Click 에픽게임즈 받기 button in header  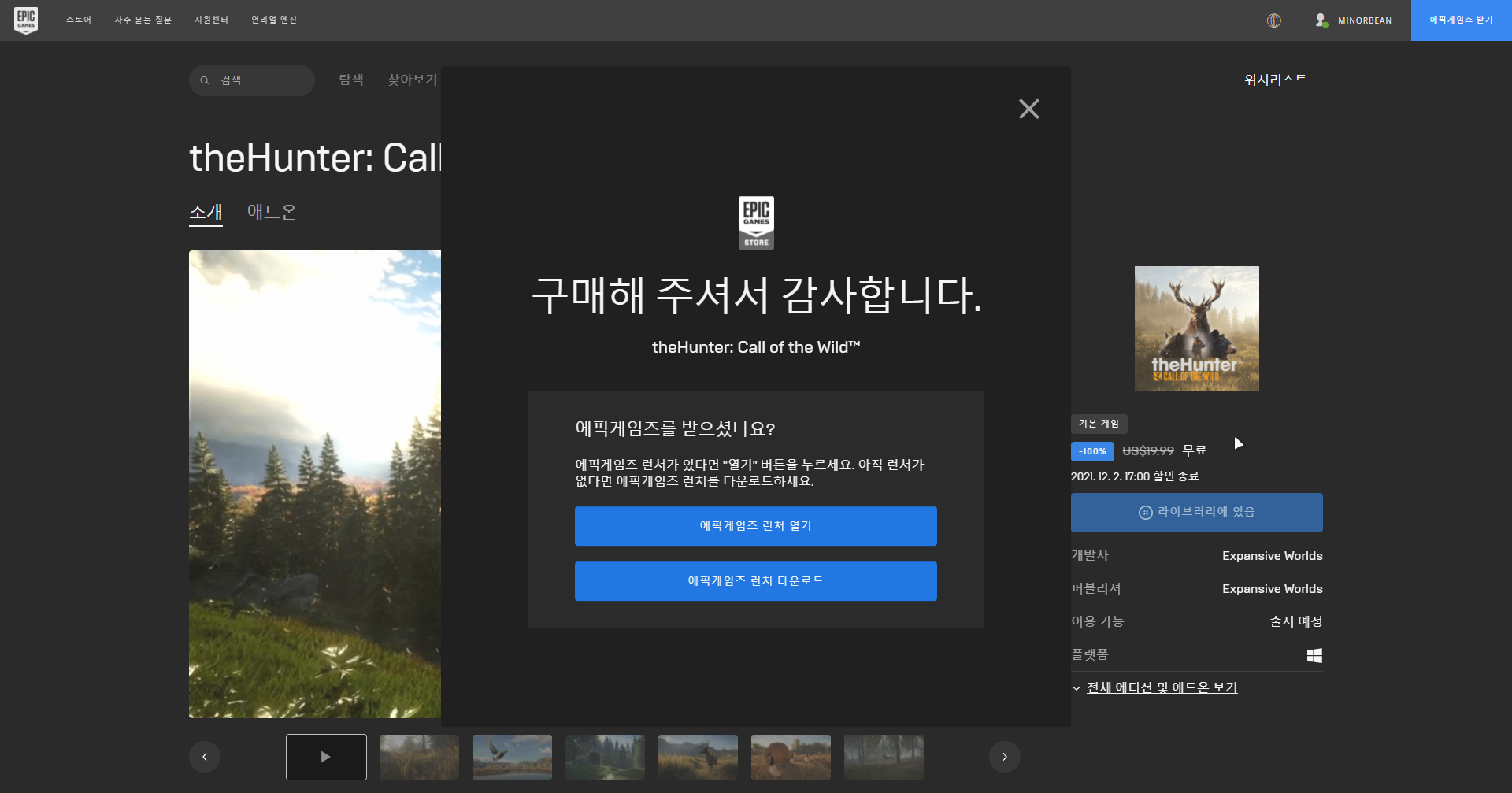point(1462,20)
